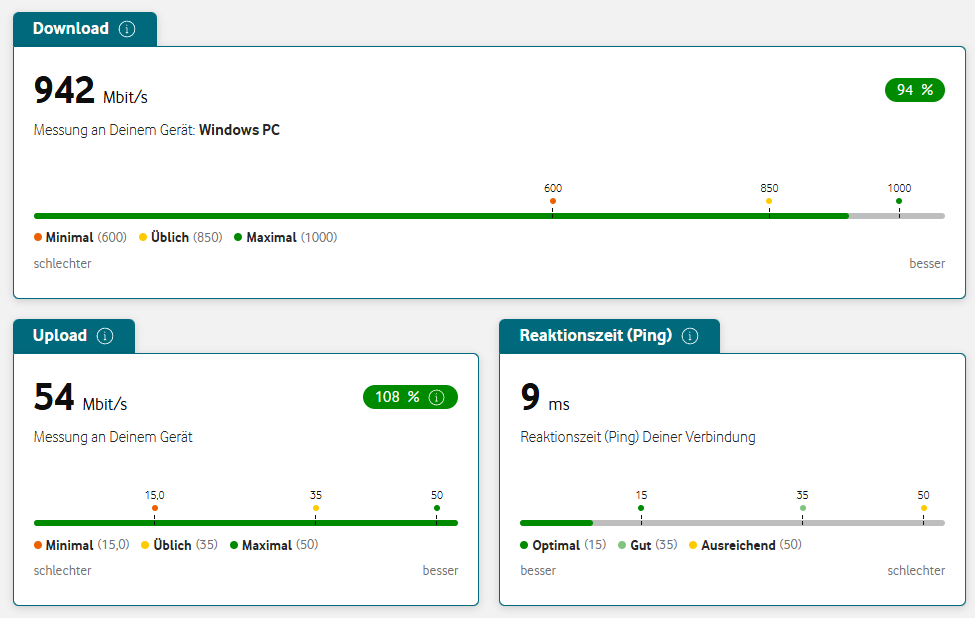Click the ping reaction time progress bar
The width and height of the screenshot is (975, 618).
point(732,523)
